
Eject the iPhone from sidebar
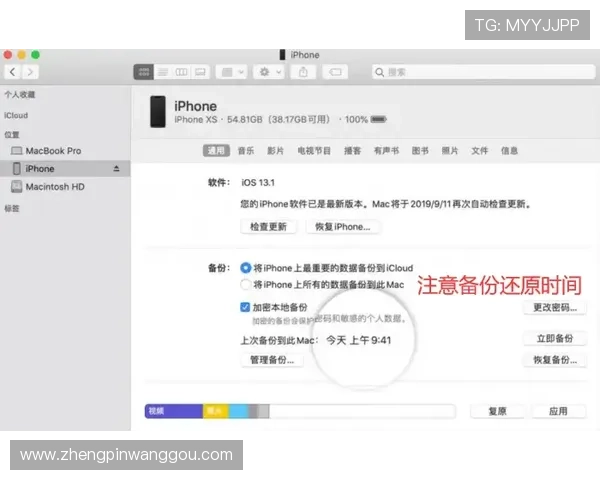click(116, 169)
